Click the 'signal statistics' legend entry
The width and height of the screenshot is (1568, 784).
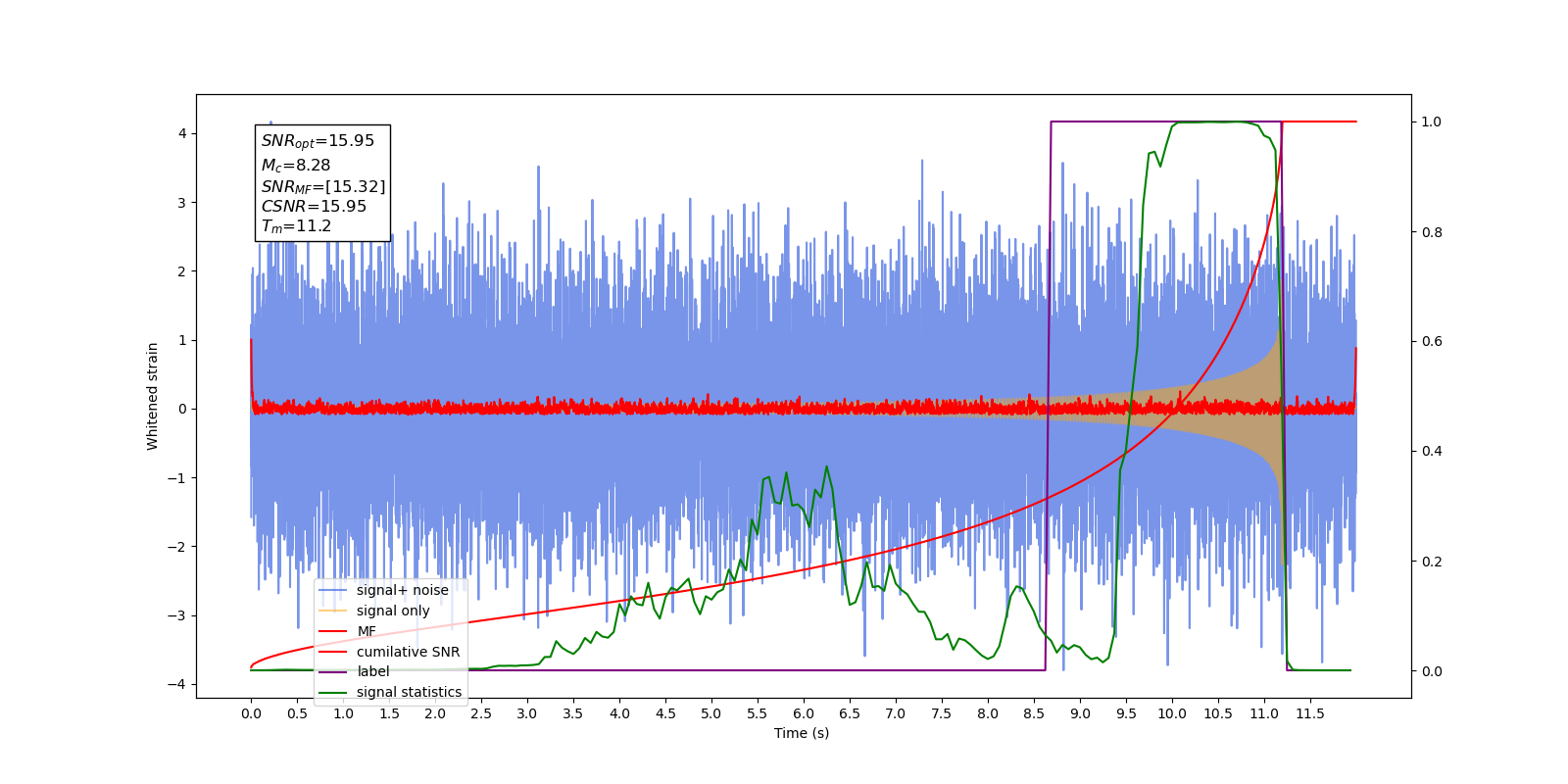pyautogui.click(x=391, y=692)
